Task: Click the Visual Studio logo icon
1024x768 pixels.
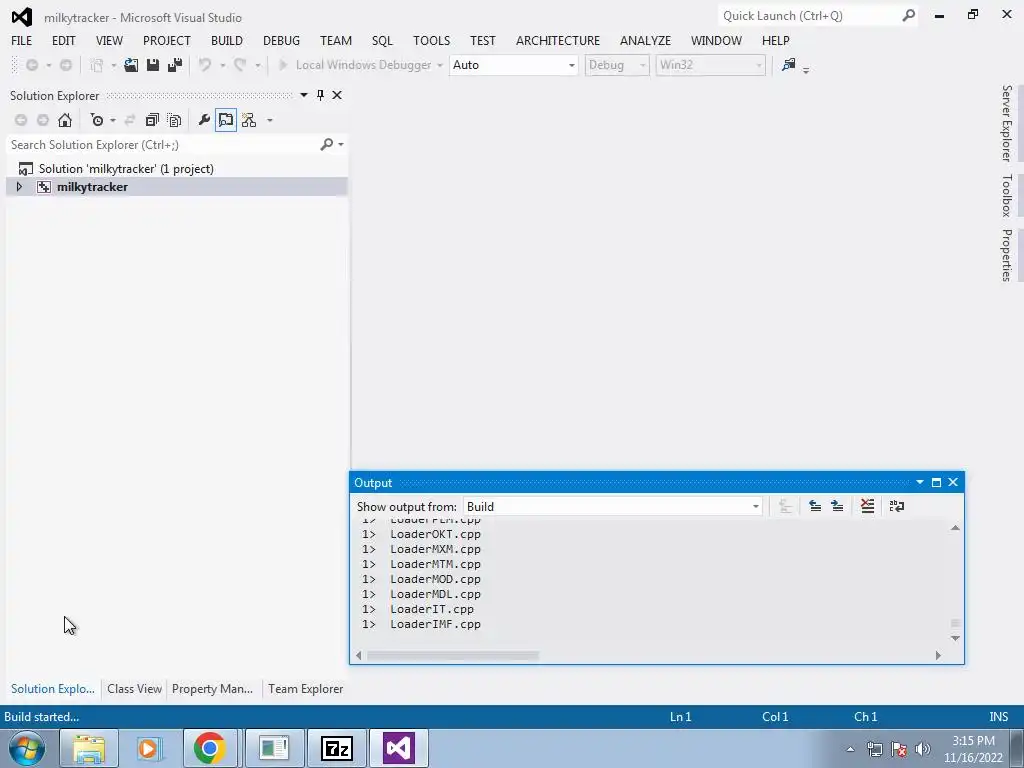Action: coord(22,17)
